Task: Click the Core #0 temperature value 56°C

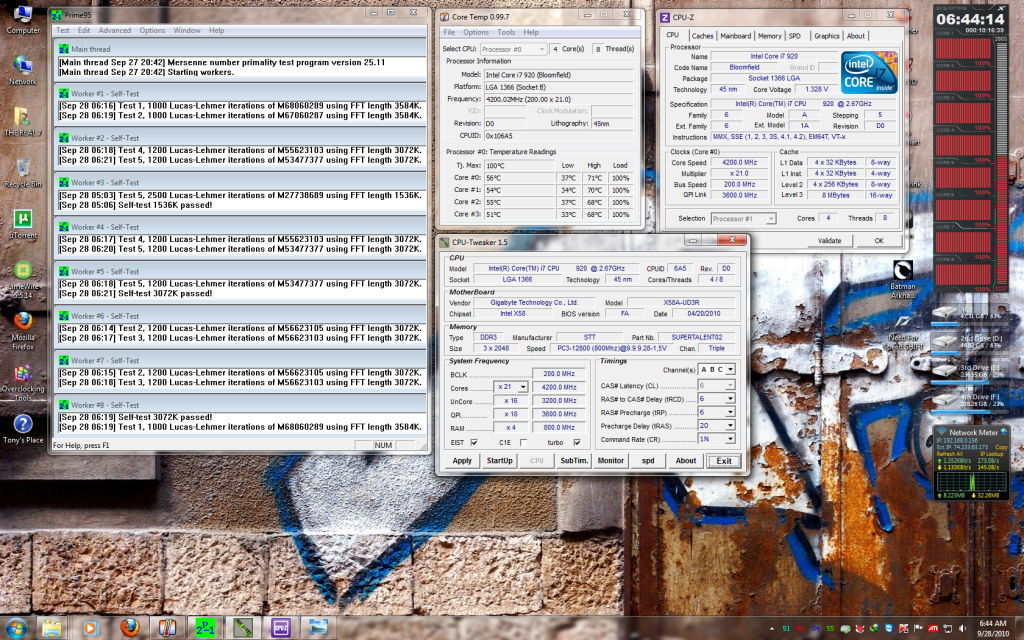Action: (x=519, y=178)
